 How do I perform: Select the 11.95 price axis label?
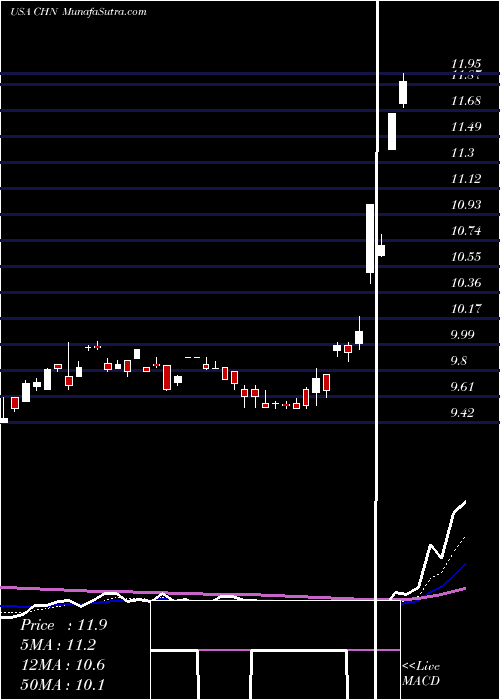tap(467, 66)
